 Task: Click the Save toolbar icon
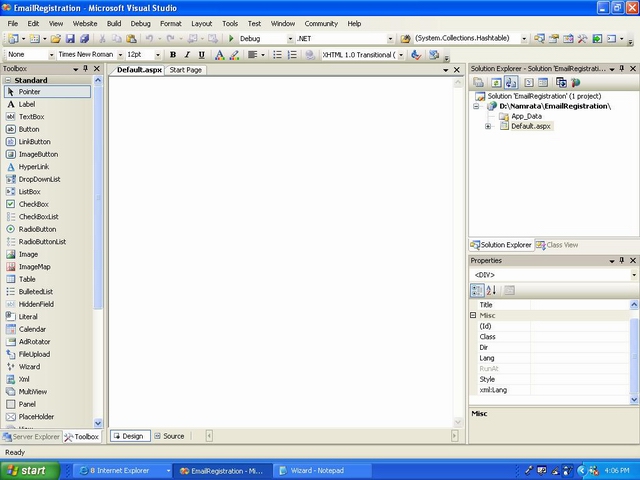(70, 39)
